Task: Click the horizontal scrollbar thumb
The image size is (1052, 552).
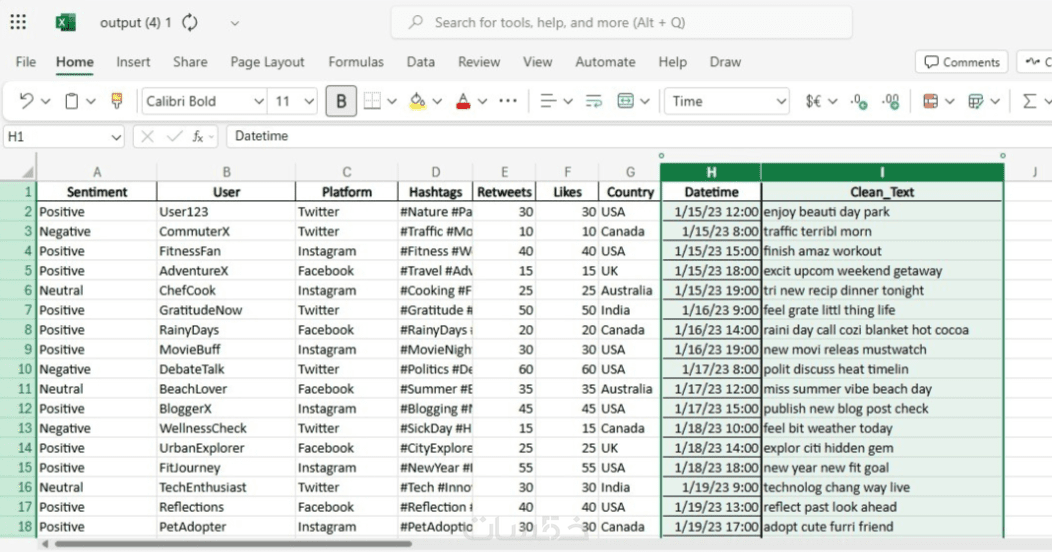Action: point(233,544)
